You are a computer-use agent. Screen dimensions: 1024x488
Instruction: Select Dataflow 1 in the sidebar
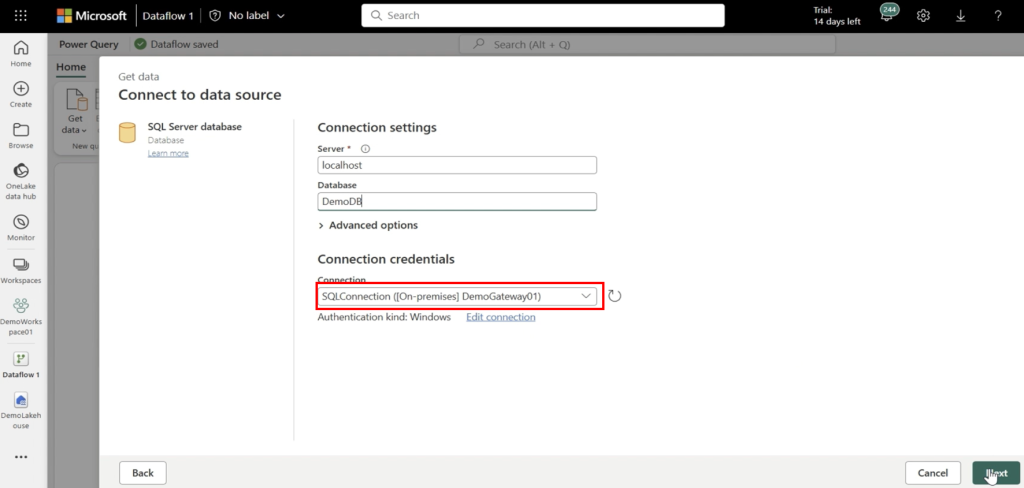(x=21, y=365)
